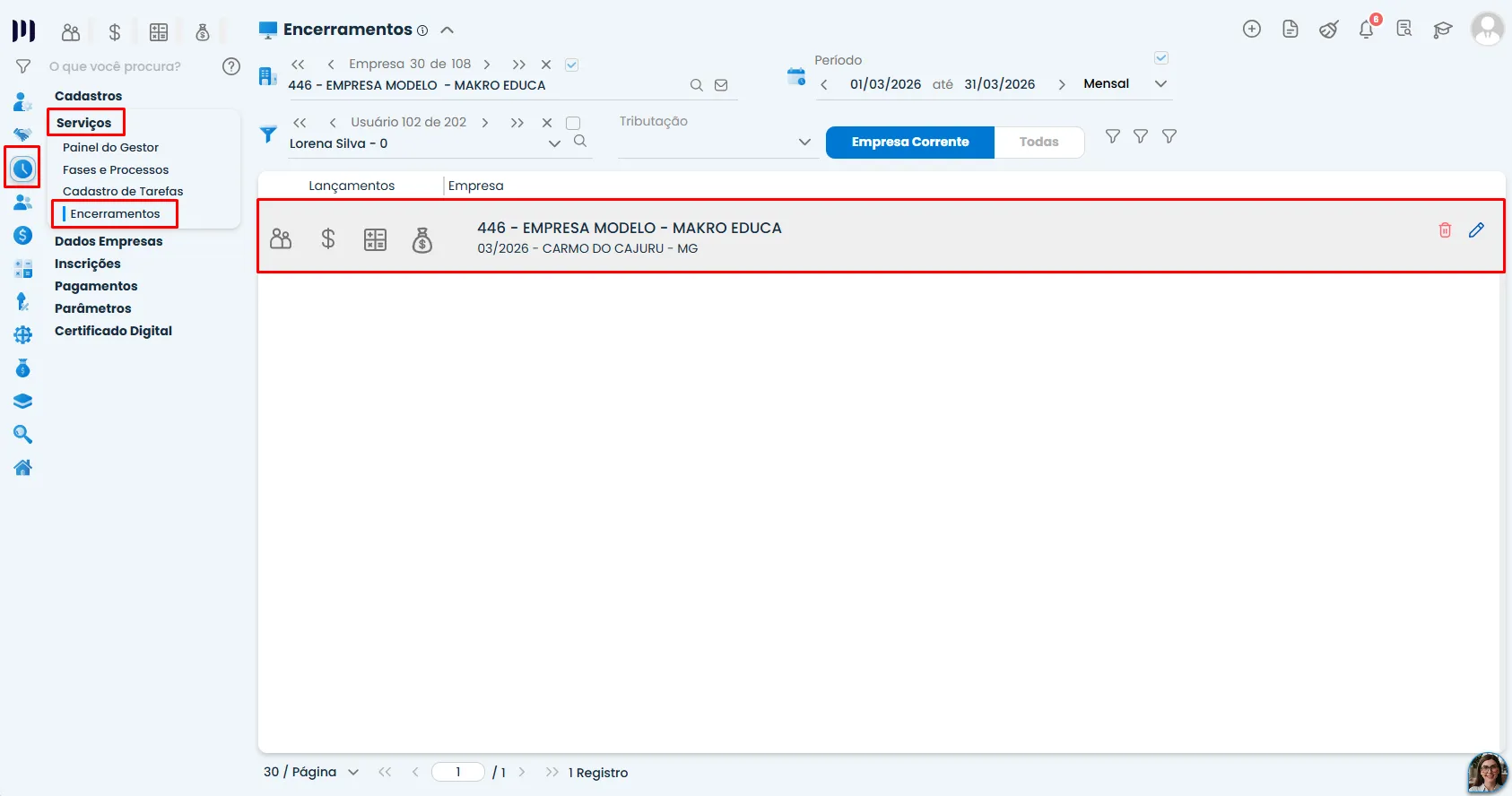Open the user profile avatar
Screen dimensions: 1512x796
click(1487, 29)
